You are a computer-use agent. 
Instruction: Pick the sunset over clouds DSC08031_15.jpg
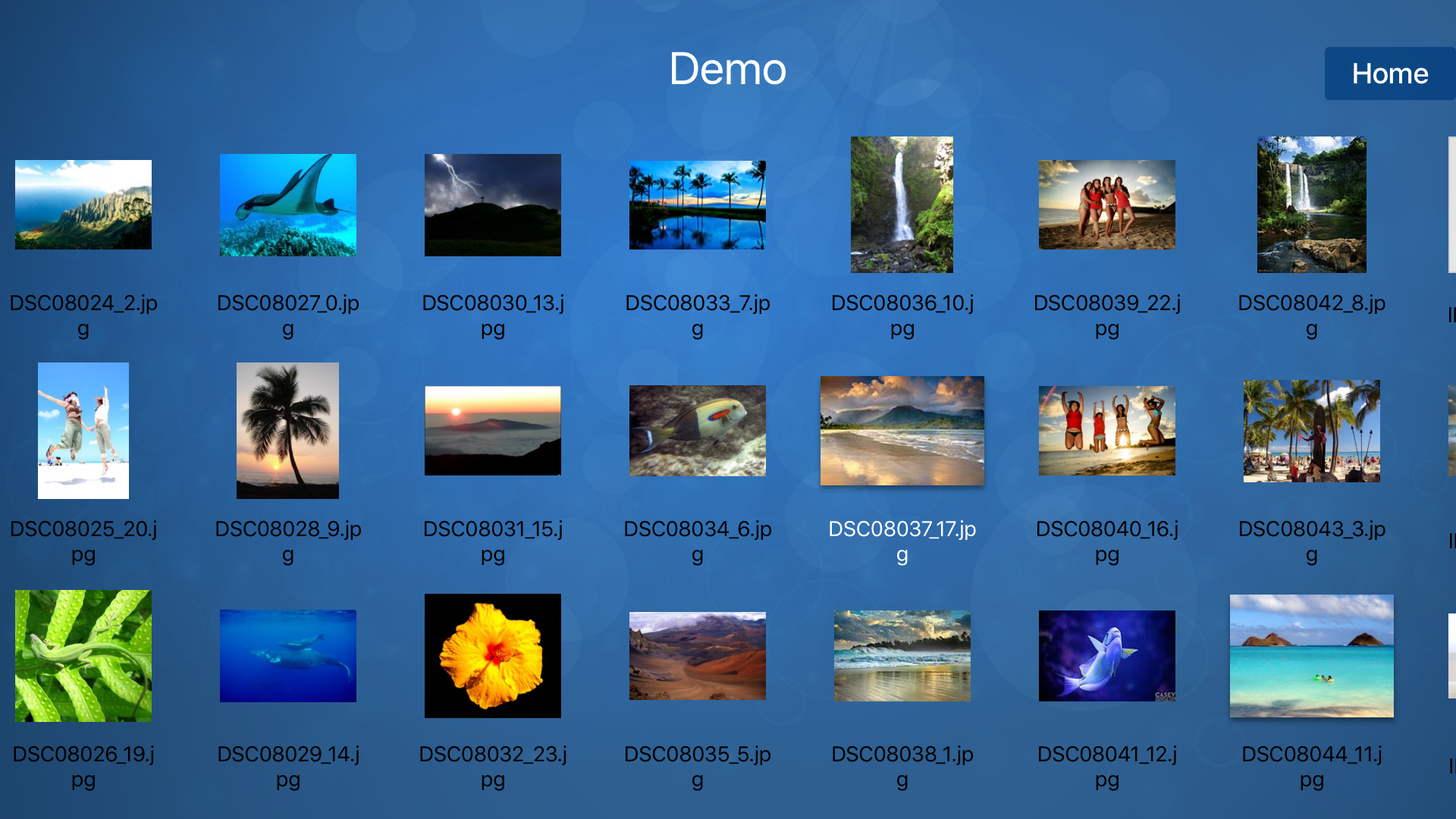(x=492, y=431)
